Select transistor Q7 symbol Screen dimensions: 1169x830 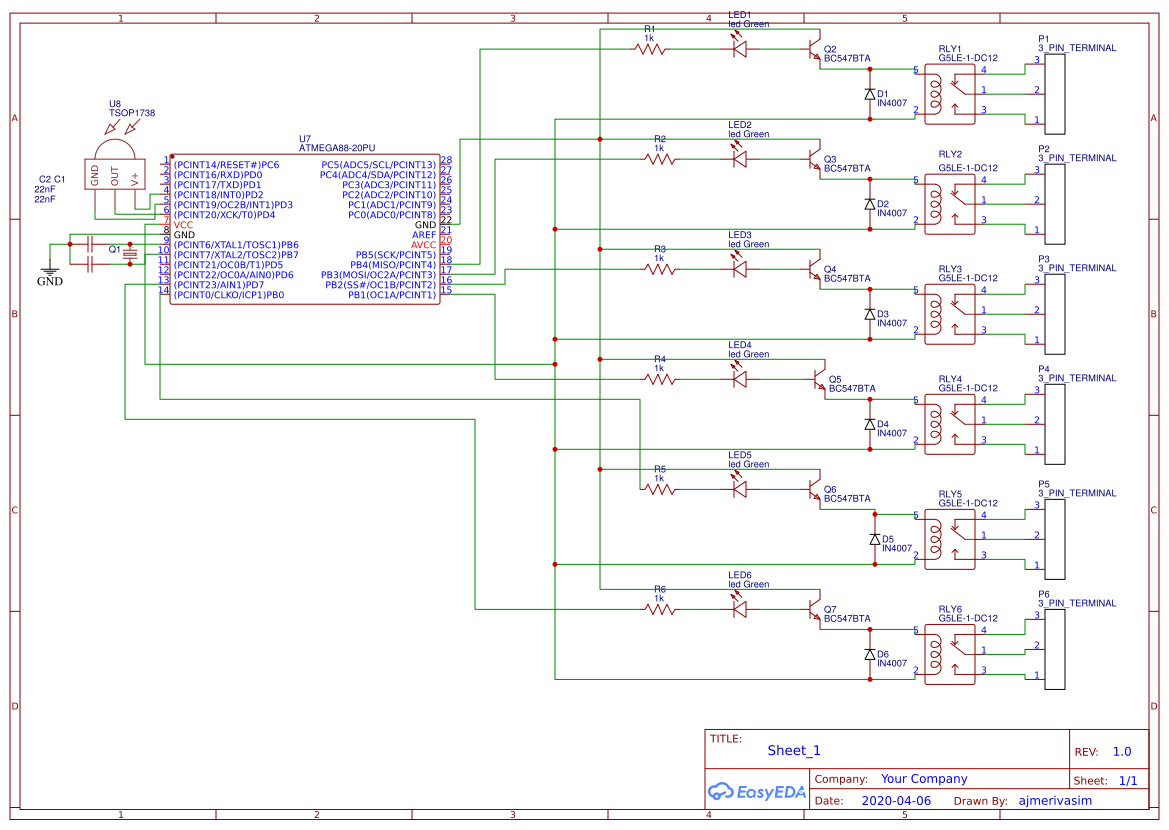pos(814,609)
